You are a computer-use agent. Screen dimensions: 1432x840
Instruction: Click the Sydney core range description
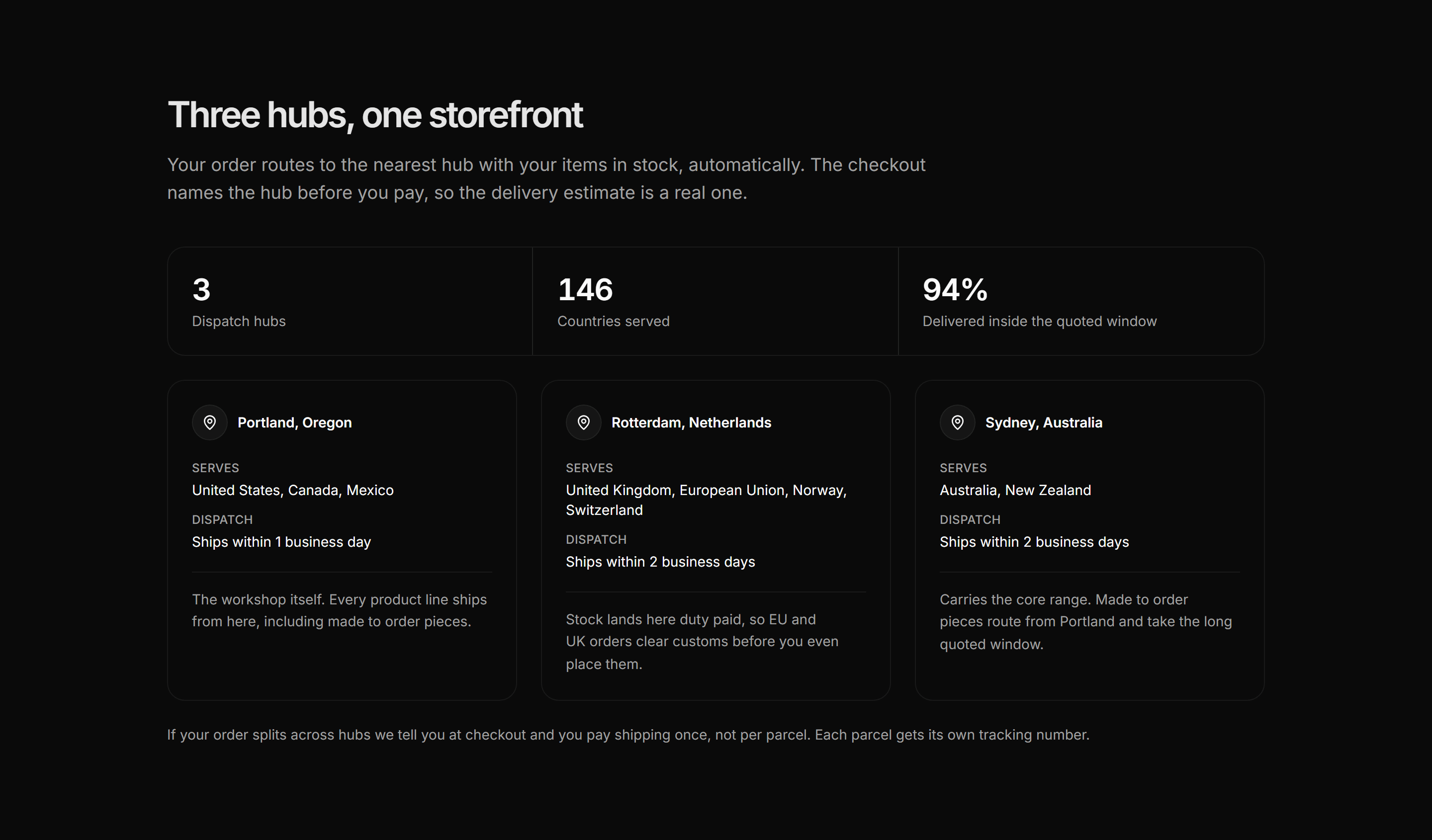click(x=1085, y=622)
